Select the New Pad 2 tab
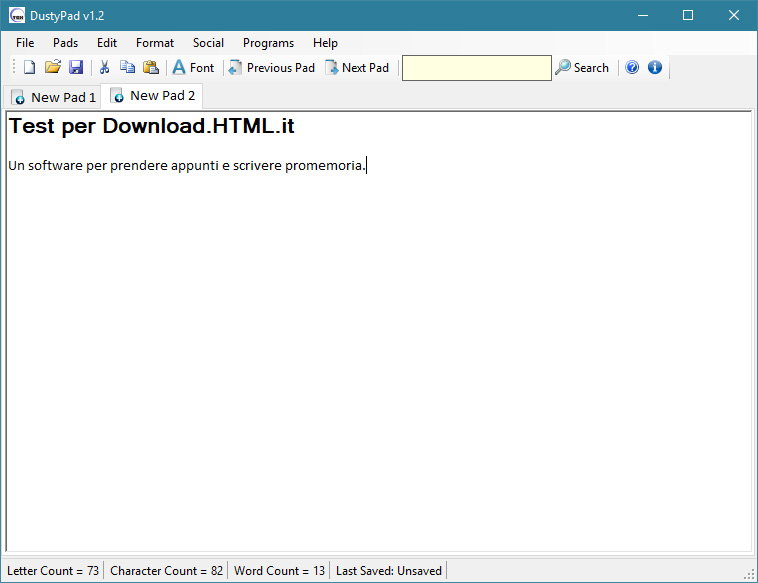Screen dimensions: 758x583 coord(153,96)
